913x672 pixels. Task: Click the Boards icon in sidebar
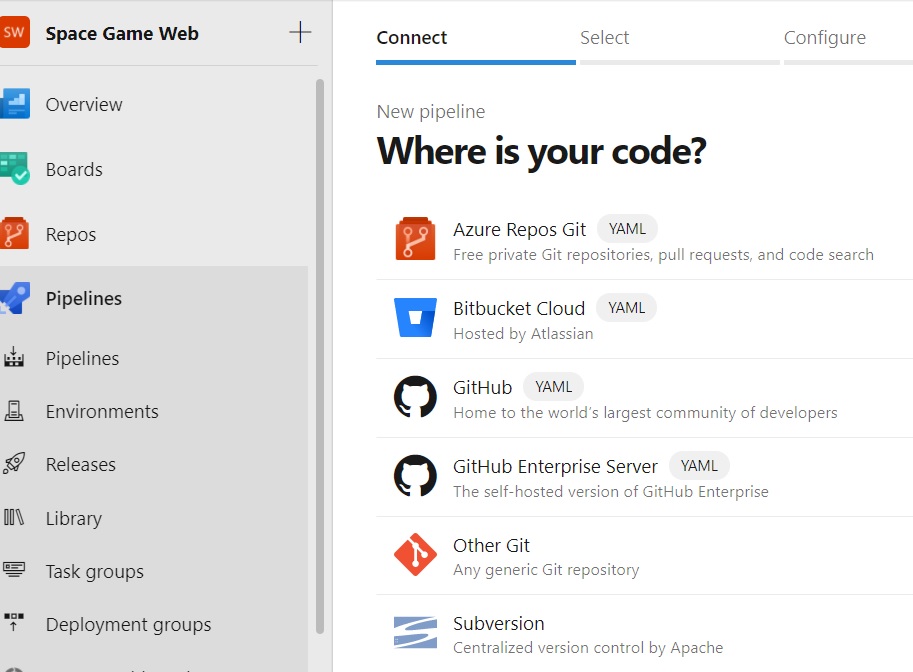pos(15,169)
